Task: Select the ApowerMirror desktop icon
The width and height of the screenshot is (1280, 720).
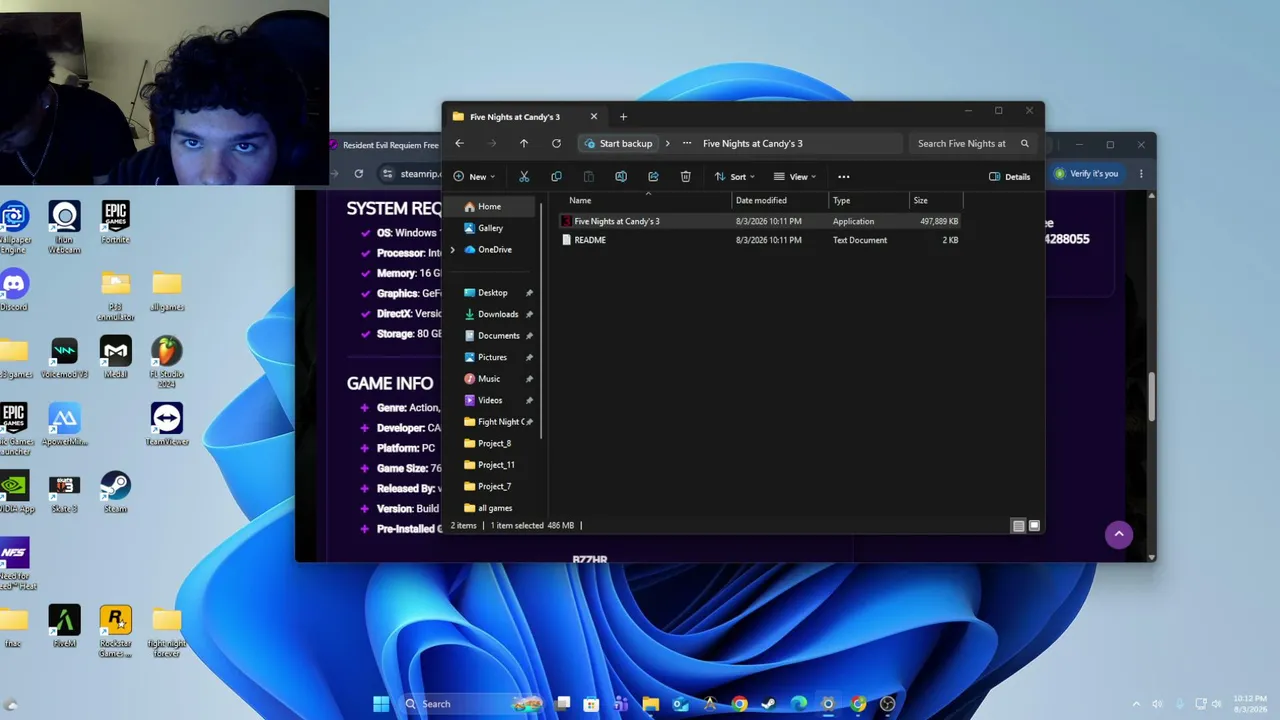Action: click(64, 424)
